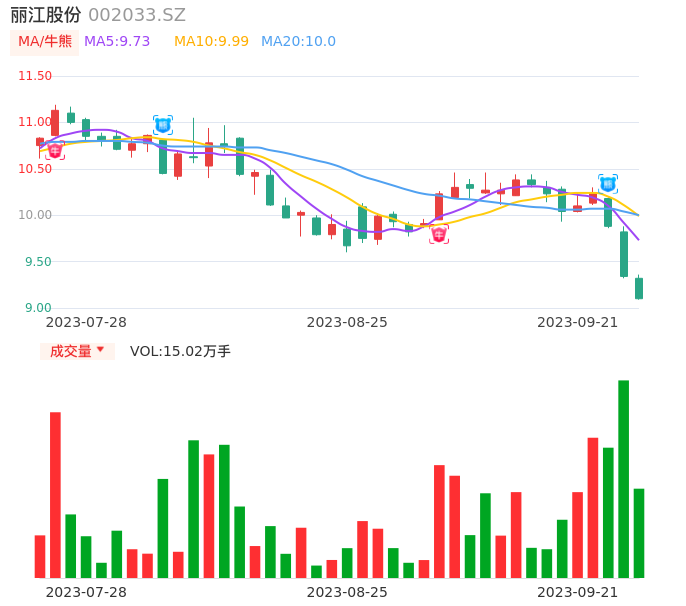Toggle the MA10:9.99 legend line
Screen dimensions: 686x606
point(211,41)
